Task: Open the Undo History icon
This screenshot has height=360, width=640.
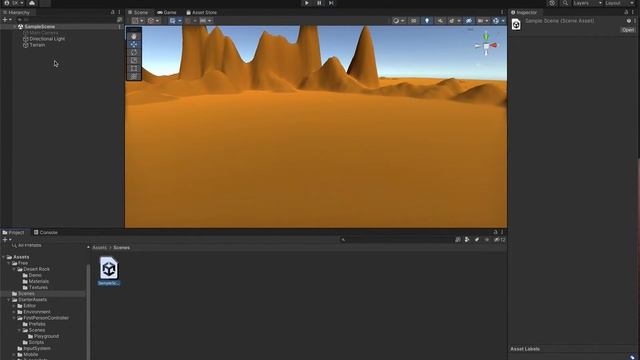Action: pyautogui.click(x=552, y=3)
